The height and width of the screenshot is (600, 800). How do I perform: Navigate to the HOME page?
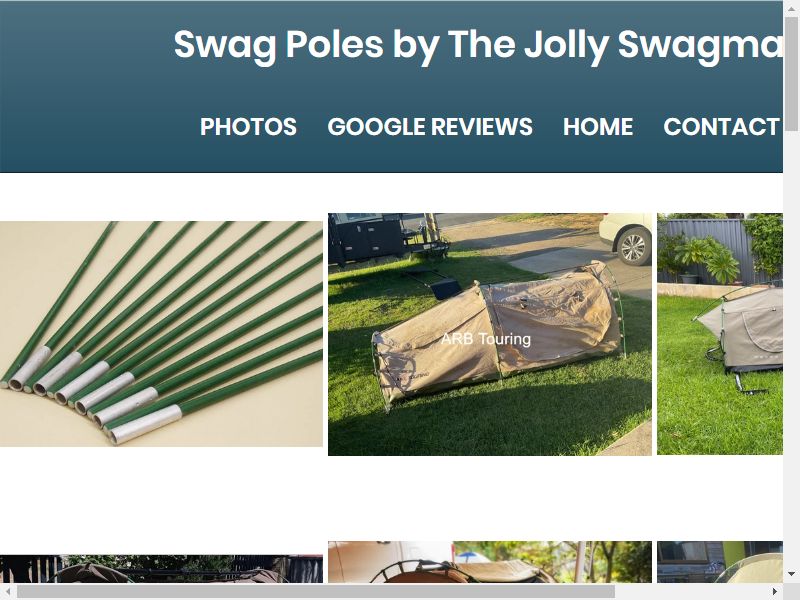(598, 127)
